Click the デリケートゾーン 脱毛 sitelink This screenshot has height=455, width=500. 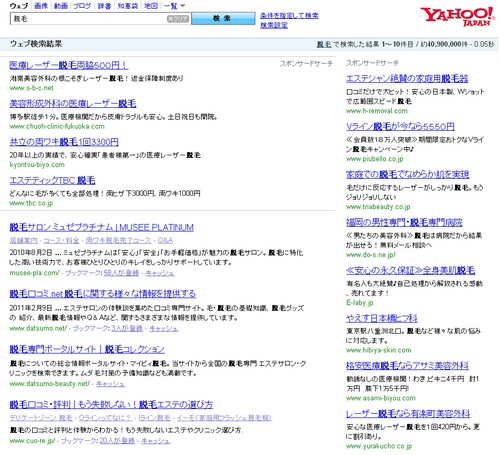(41, 418)
